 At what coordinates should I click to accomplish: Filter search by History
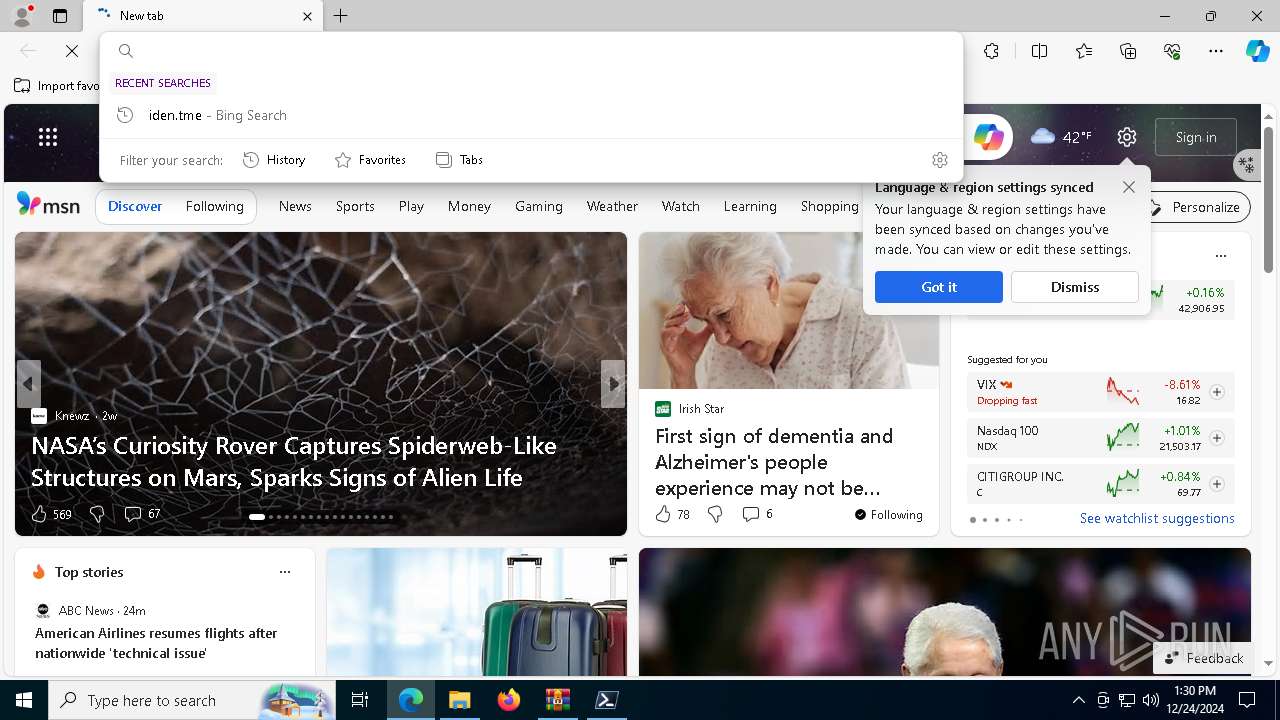274,160
